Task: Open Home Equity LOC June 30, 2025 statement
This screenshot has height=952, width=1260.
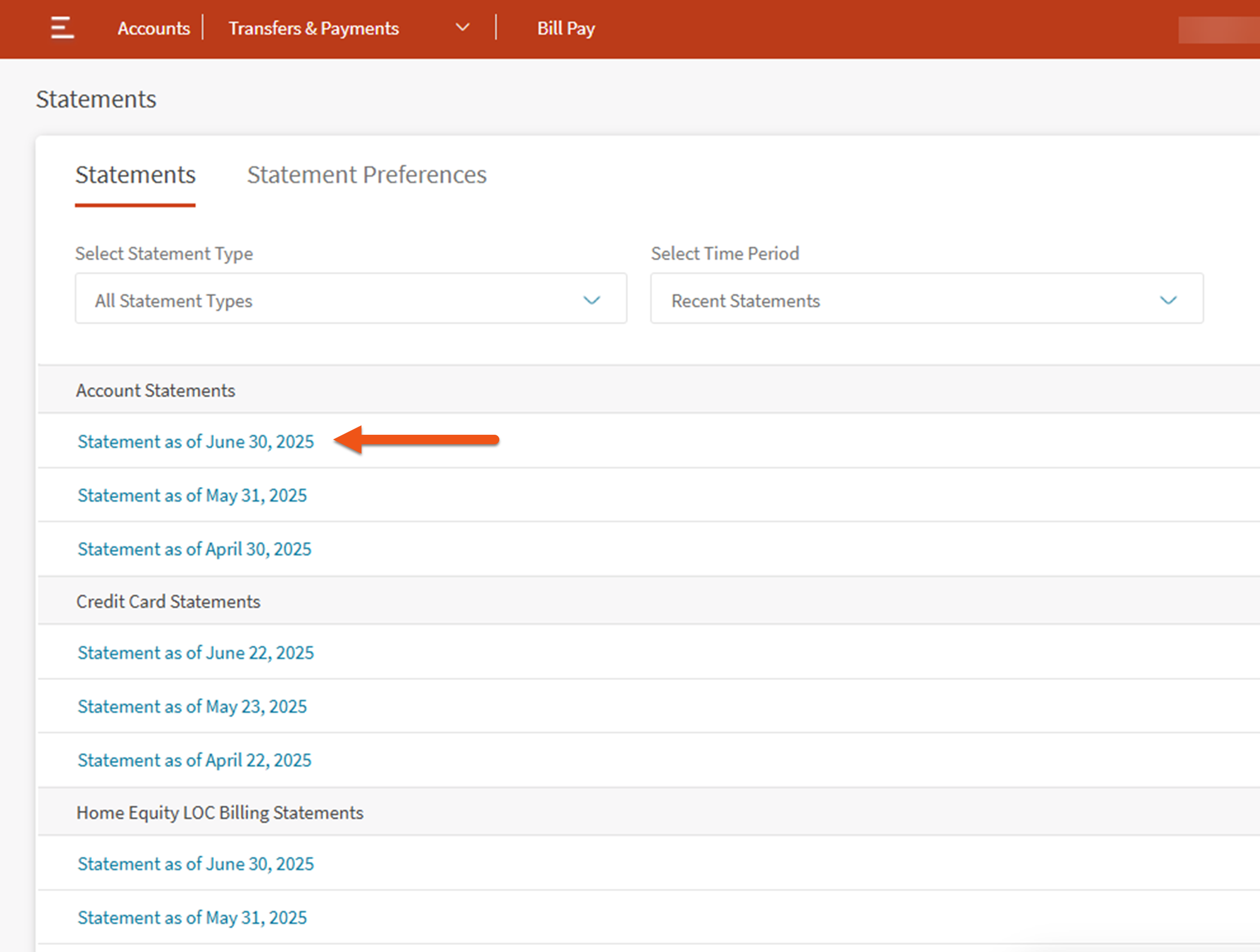Action: (x=195, y=864)
